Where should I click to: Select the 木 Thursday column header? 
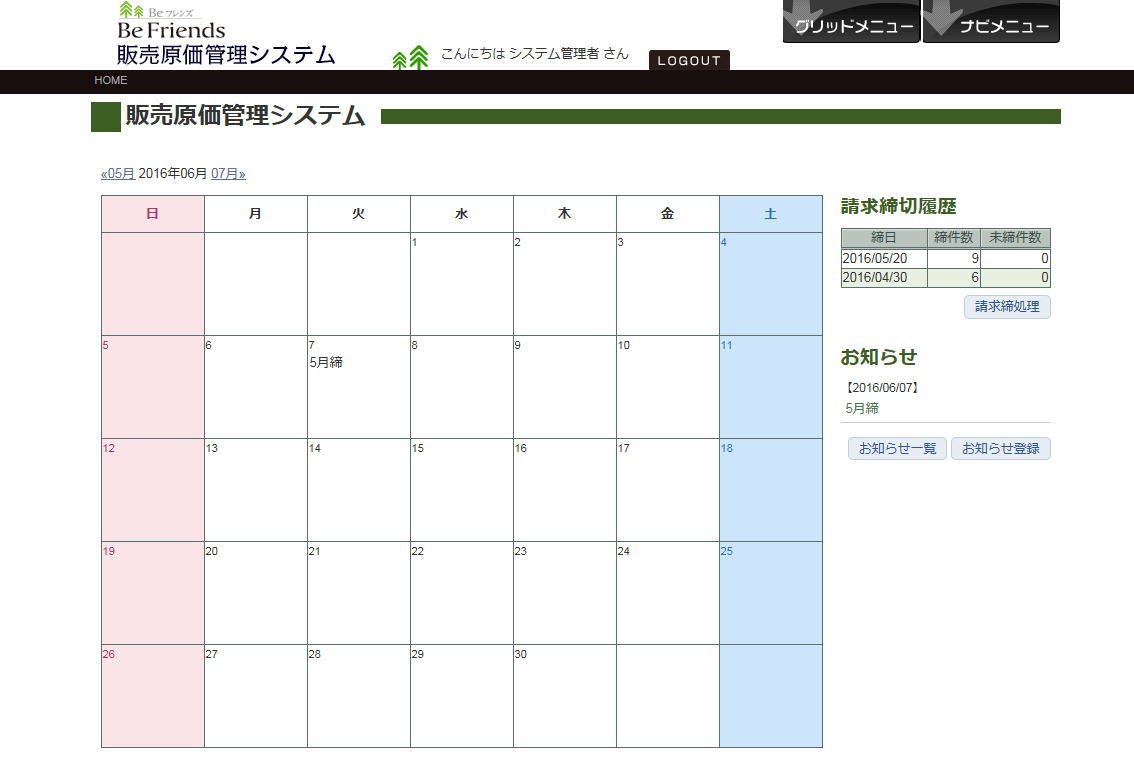[565, 214]
